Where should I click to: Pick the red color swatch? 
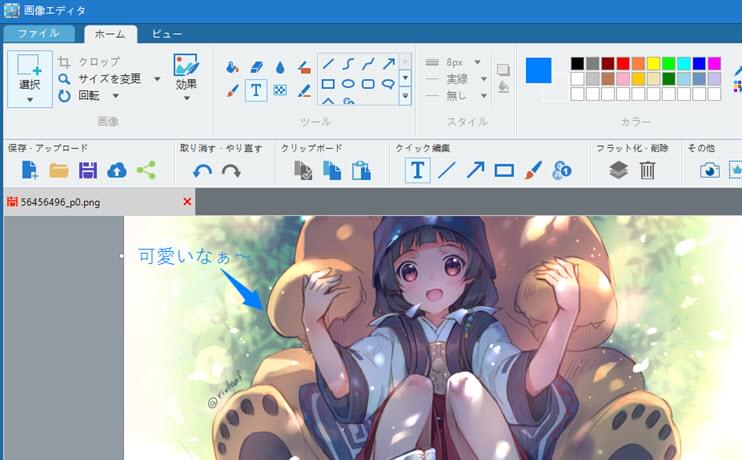(x=623, y=64)
